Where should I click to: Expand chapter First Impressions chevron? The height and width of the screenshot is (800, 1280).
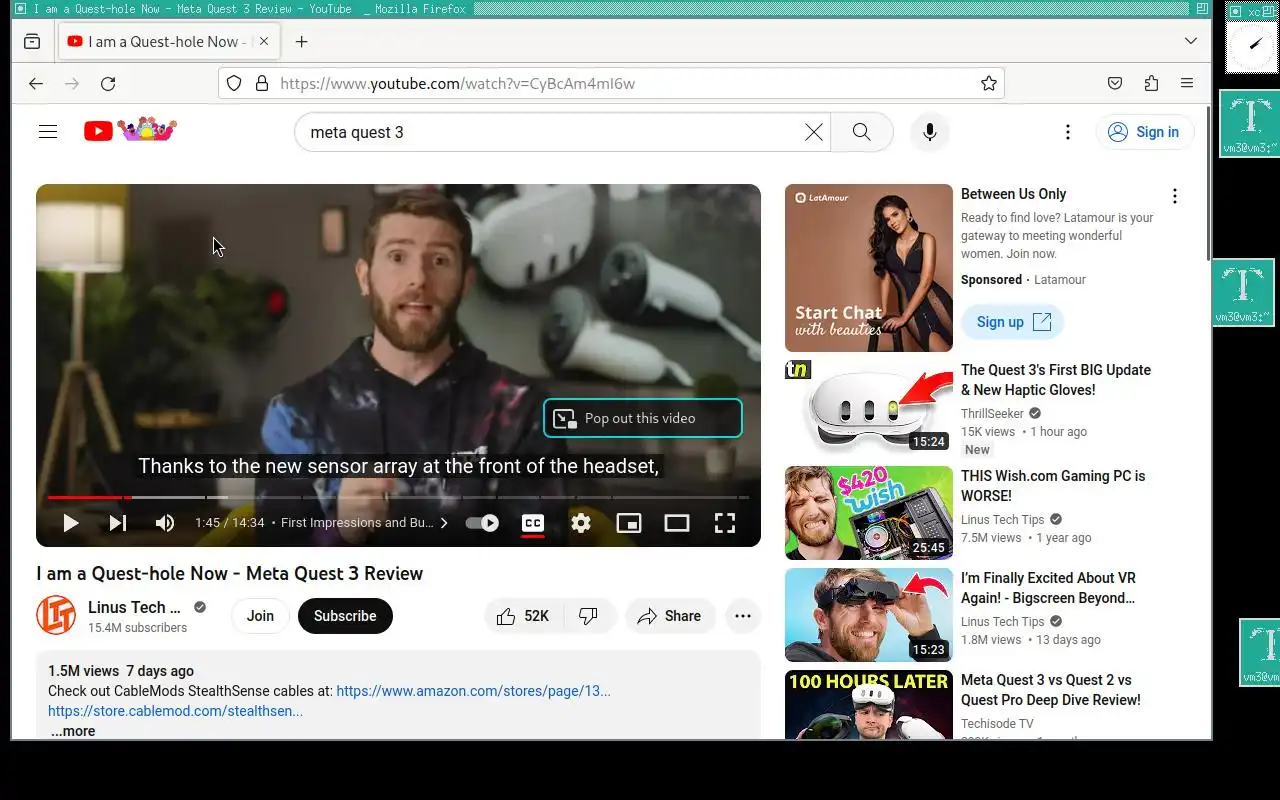(x=444, y=523)
